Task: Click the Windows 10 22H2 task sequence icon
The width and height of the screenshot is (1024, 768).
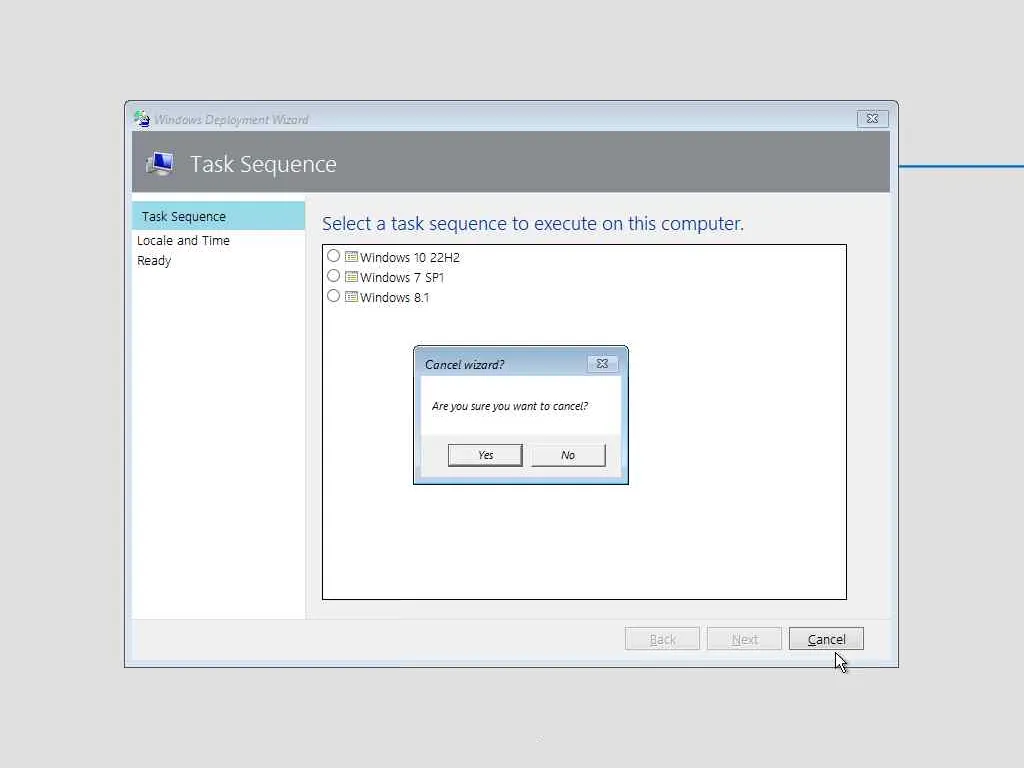Action: (351, 257)
